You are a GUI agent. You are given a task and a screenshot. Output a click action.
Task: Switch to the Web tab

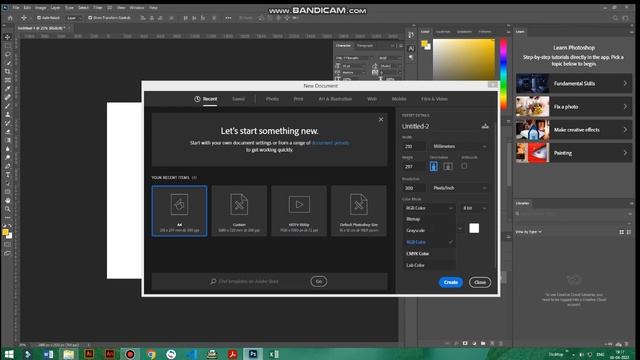click(x=372, y=99)
